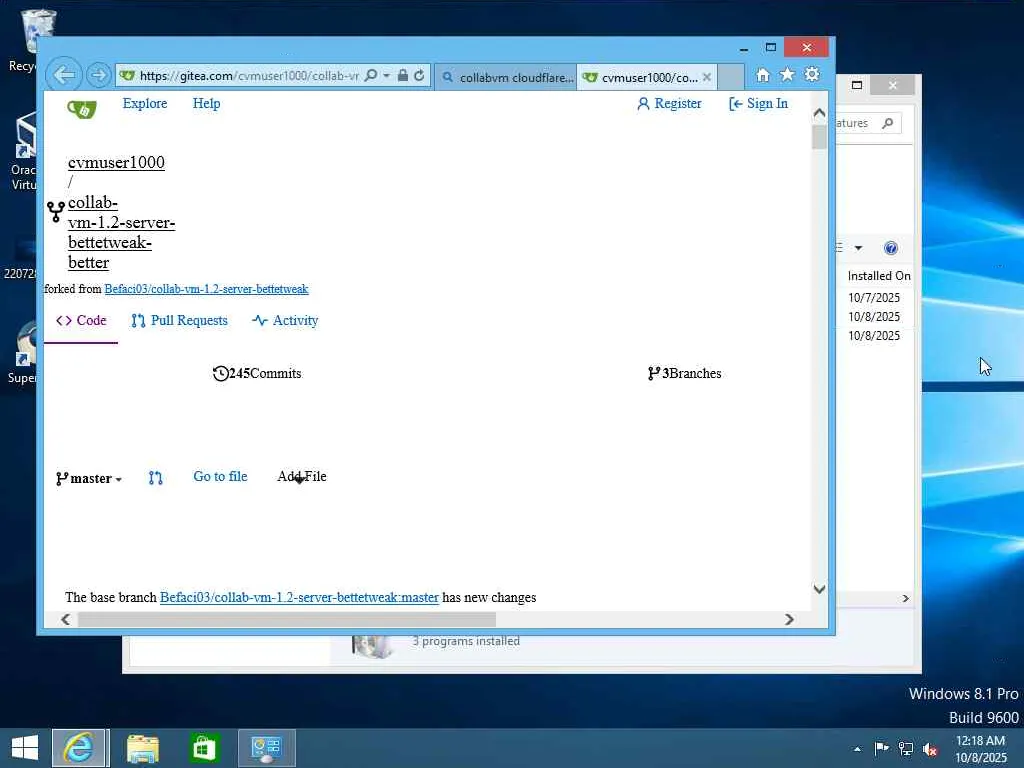
Task: Click the horizontal scrollbar thumb
Action: [287, 619]
